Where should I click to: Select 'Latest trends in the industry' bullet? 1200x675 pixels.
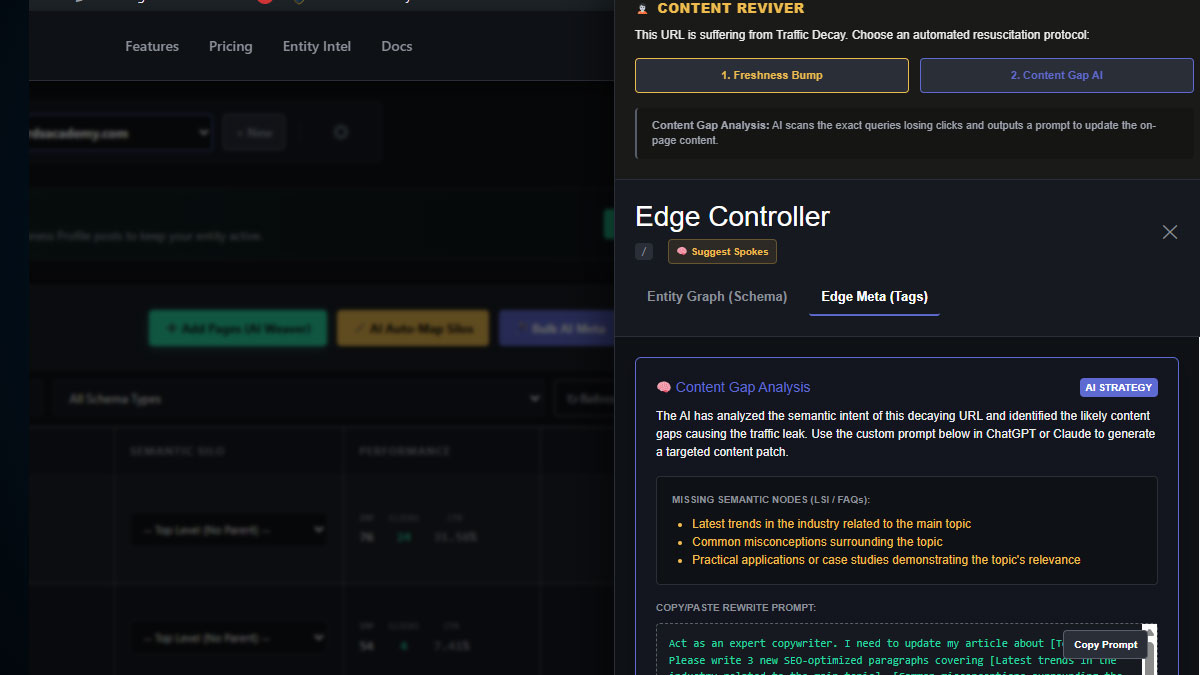coord(831,524)
